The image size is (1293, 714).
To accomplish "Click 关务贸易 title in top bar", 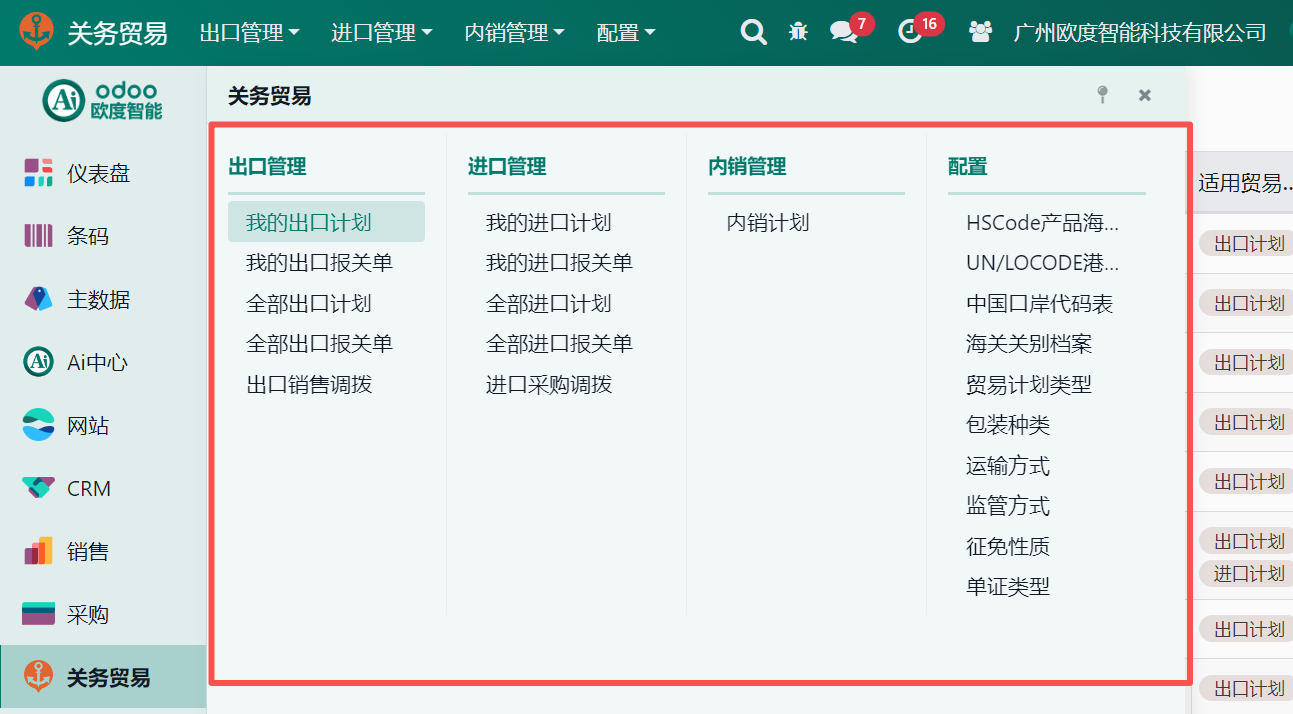I will (x=117, y=32).
